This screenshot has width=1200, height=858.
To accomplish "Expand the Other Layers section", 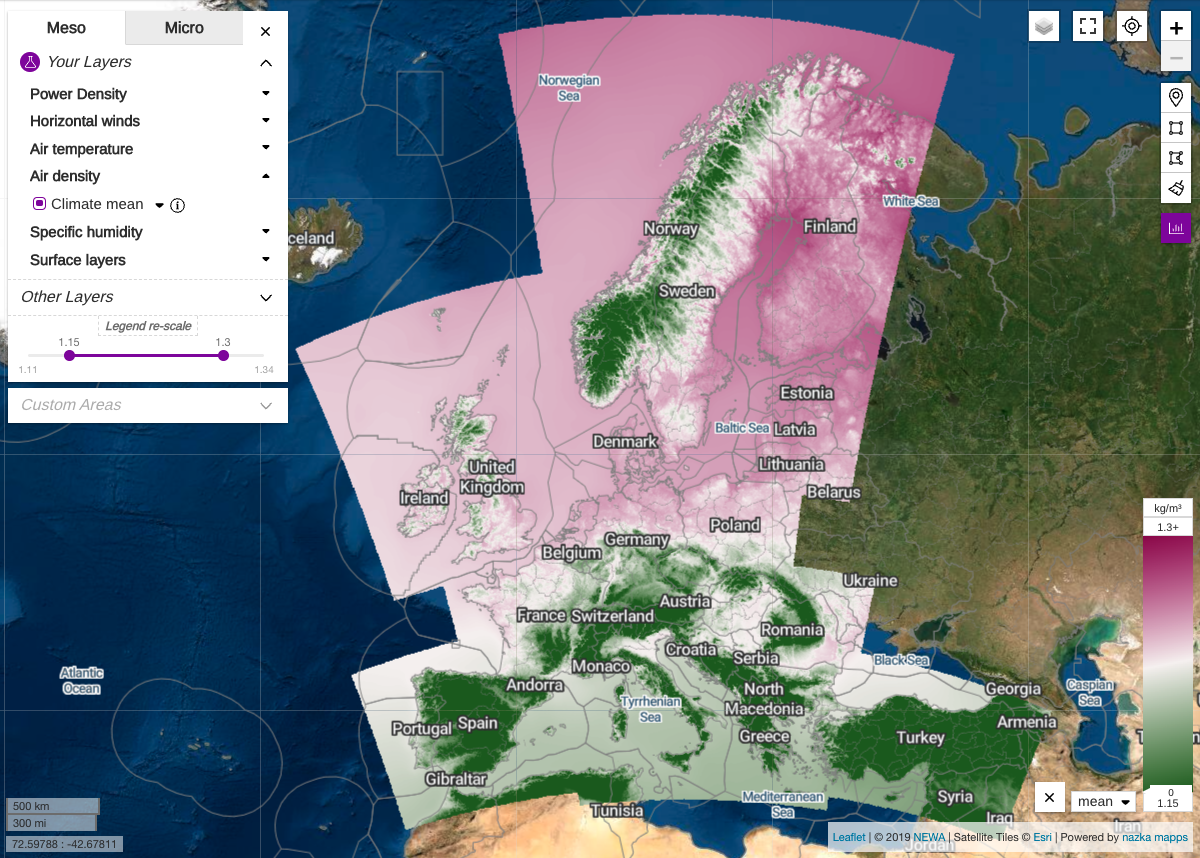I will click(266, 297).
